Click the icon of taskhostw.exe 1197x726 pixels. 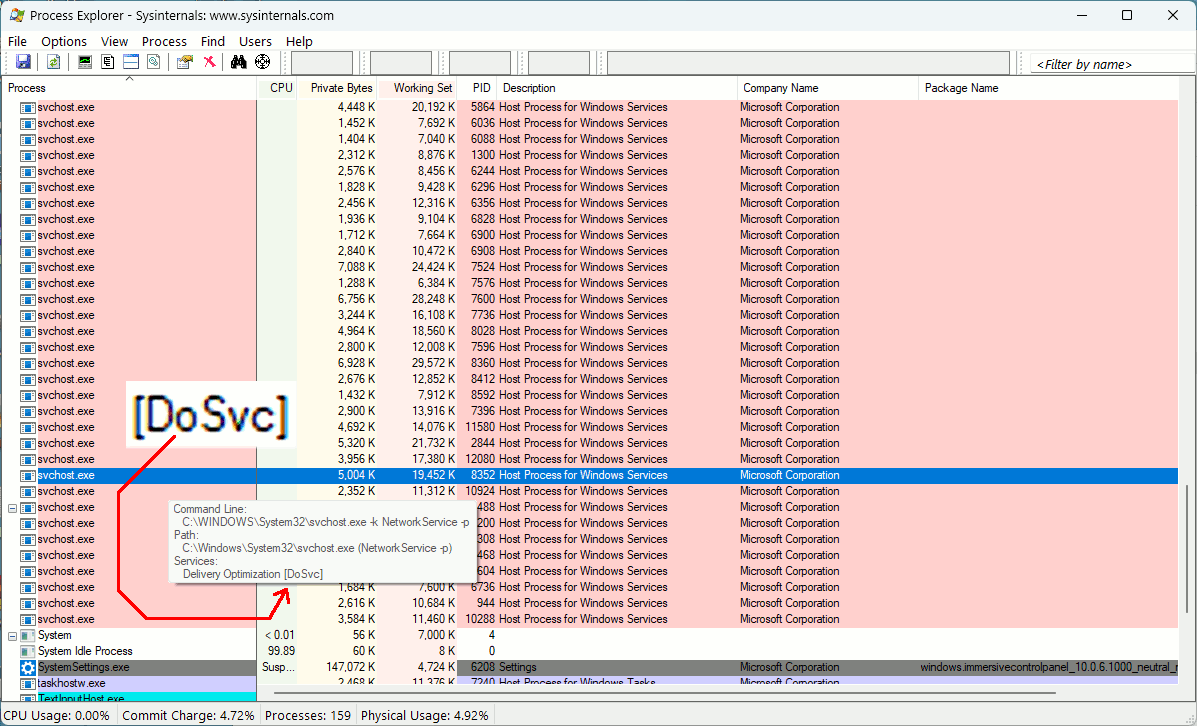coord(27,683)
